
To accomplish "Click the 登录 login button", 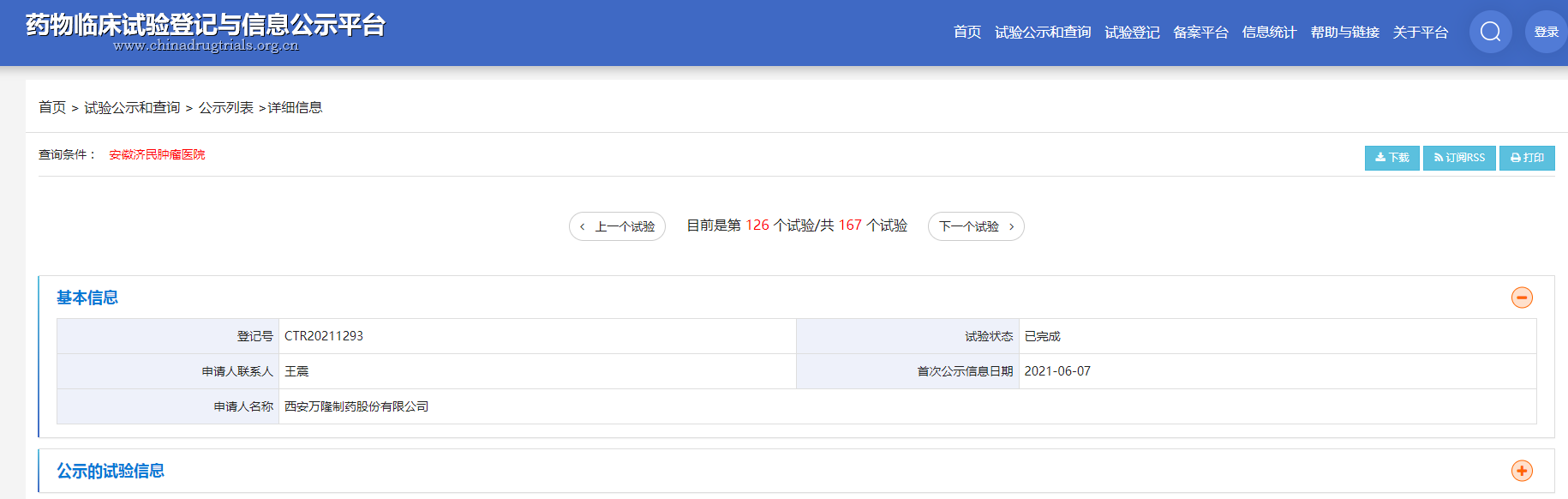I will (x=1546, y=32).
